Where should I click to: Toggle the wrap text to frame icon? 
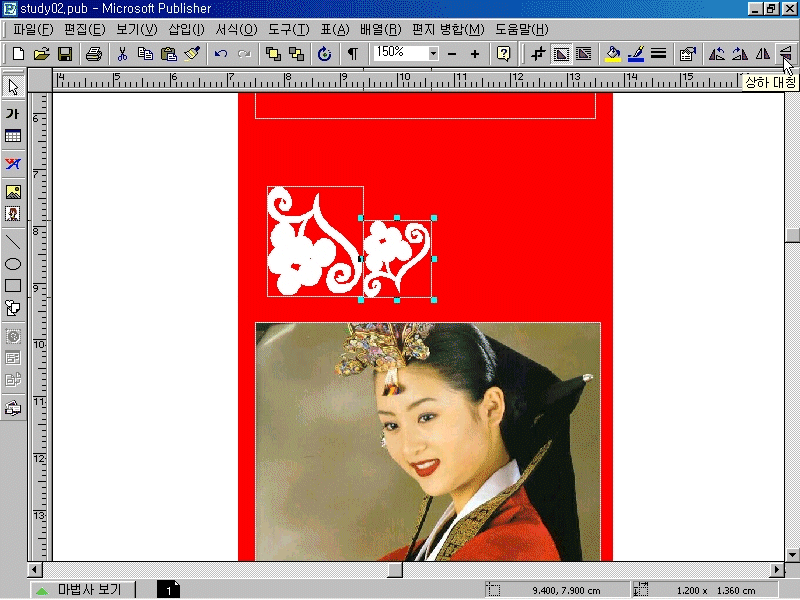pos(561,54)
